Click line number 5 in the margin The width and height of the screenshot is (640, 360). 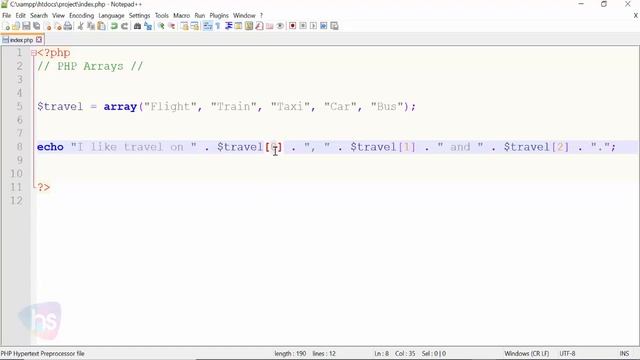coord(19,107)
